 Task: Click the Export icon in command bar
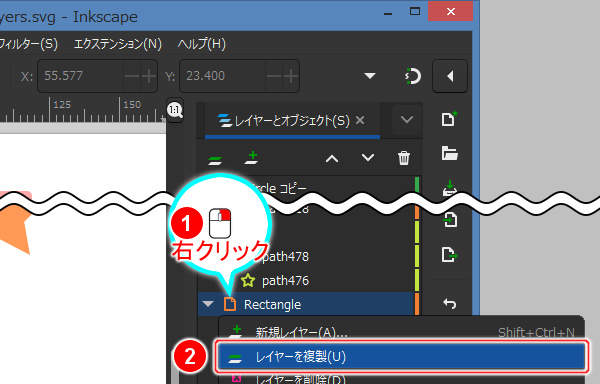[x=449, y=254]
